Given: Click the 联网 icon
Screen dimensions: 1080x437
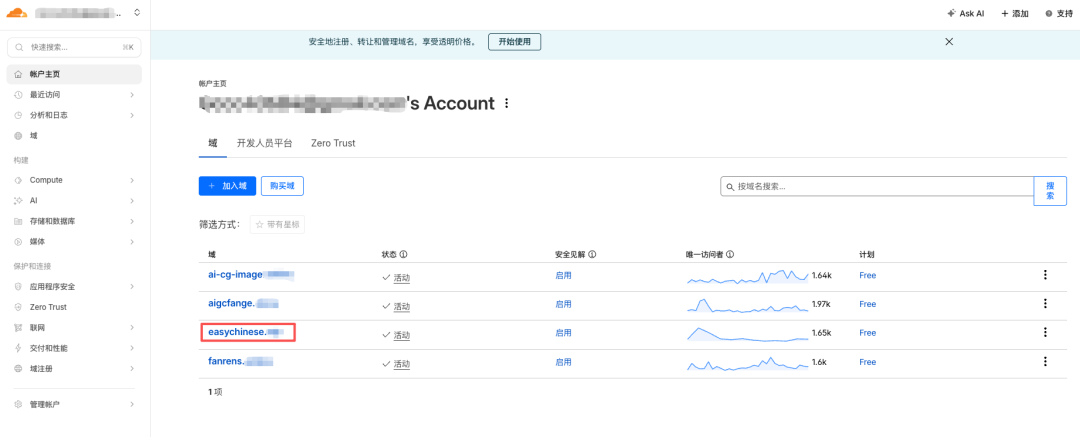Looking at the screenshot, I should pos(18,327).
